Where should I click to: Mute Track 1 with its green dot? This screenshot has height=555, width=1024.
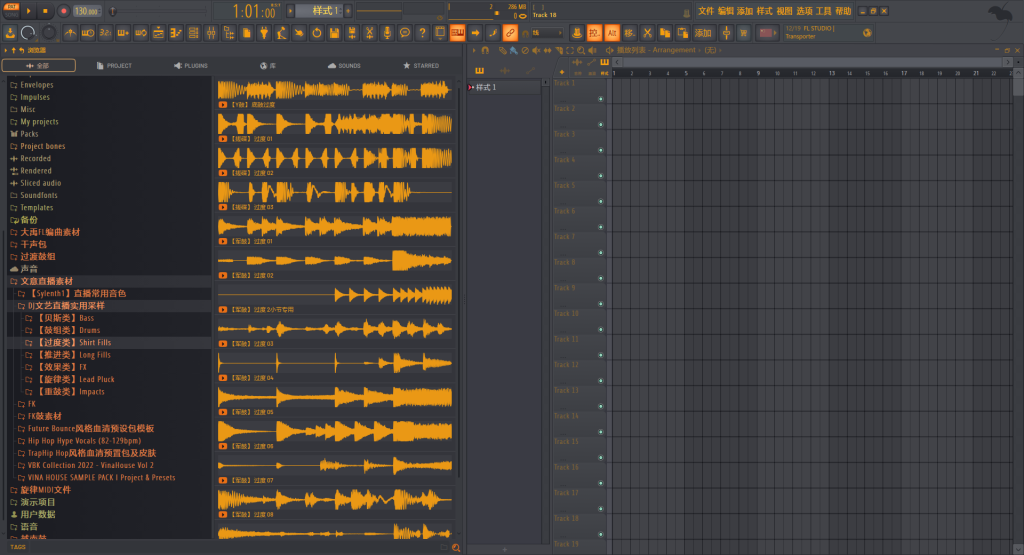click(x=600, y=99)
